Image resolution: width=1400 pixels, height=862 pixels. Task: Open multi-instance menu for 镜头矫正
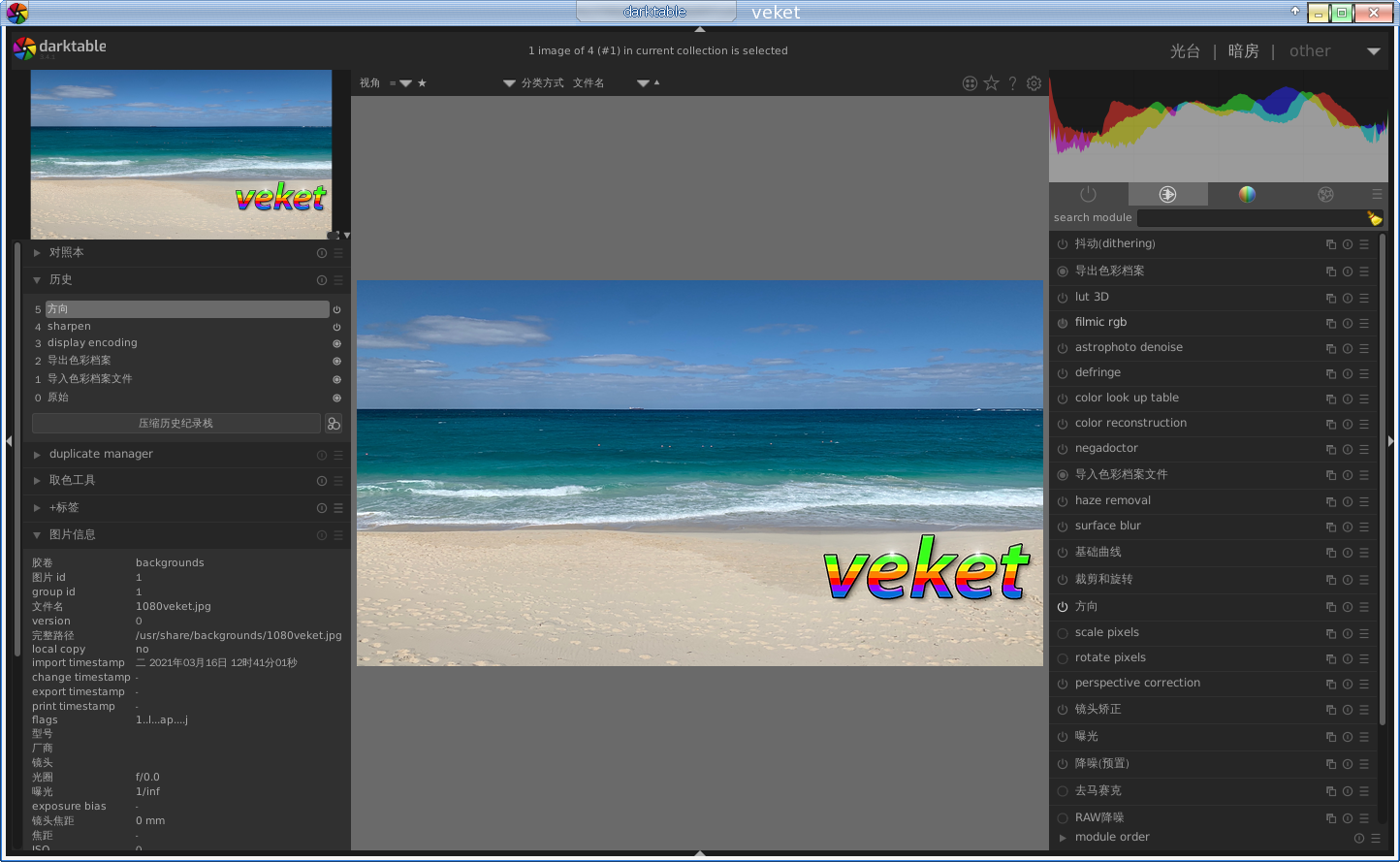click(x=1331, y=710)
